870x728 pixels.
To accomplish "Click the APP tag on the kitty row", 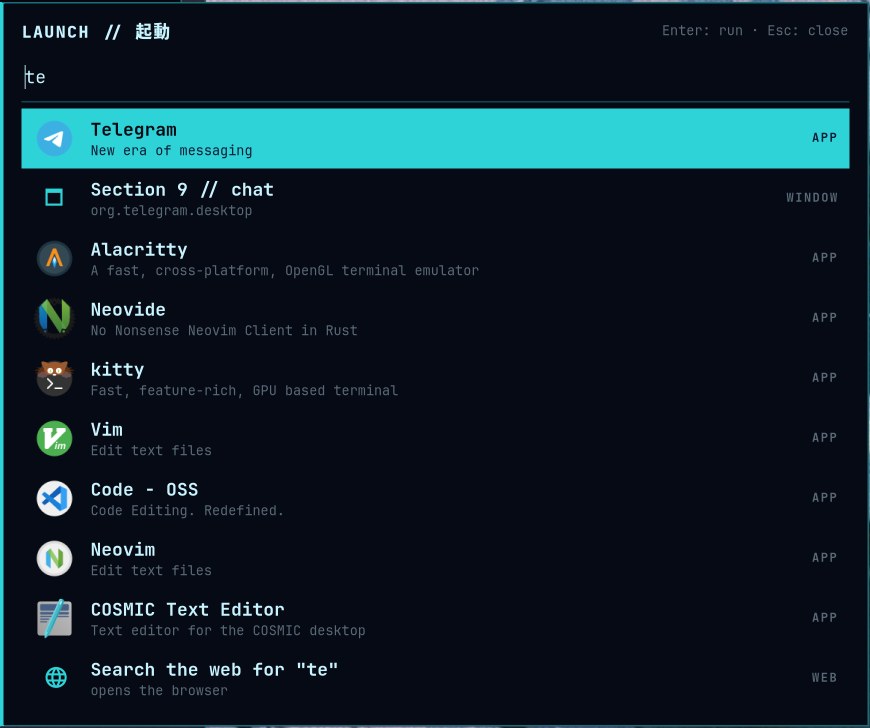I will click(x=825, y=377).
